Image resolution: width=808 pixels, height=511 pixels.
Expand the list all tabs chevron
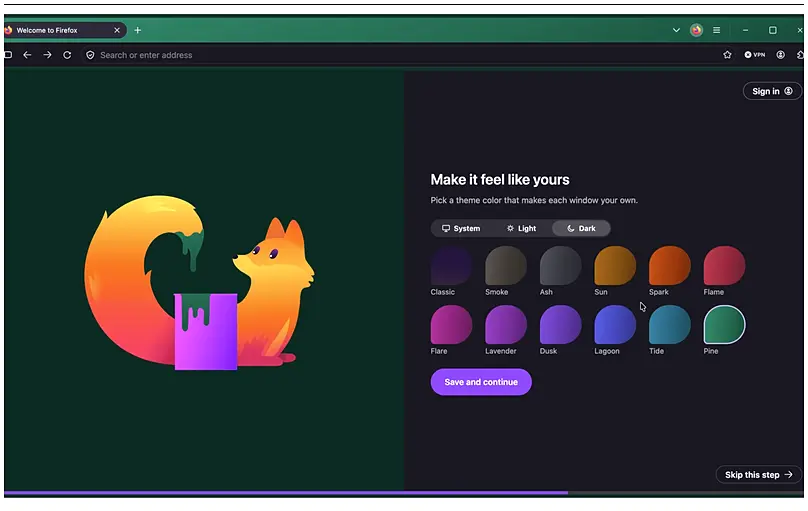point(676,30)
